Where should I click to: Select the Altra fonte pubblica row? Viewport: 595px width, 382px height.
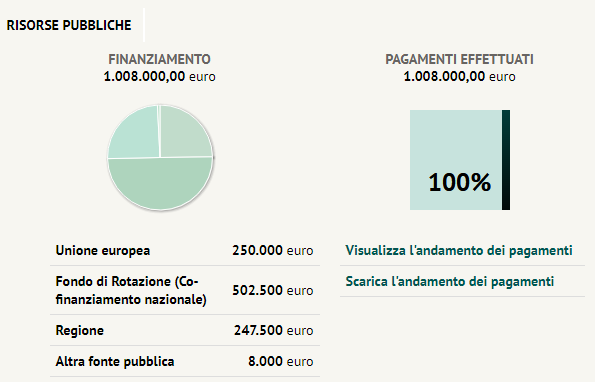(x=185, y=361)
